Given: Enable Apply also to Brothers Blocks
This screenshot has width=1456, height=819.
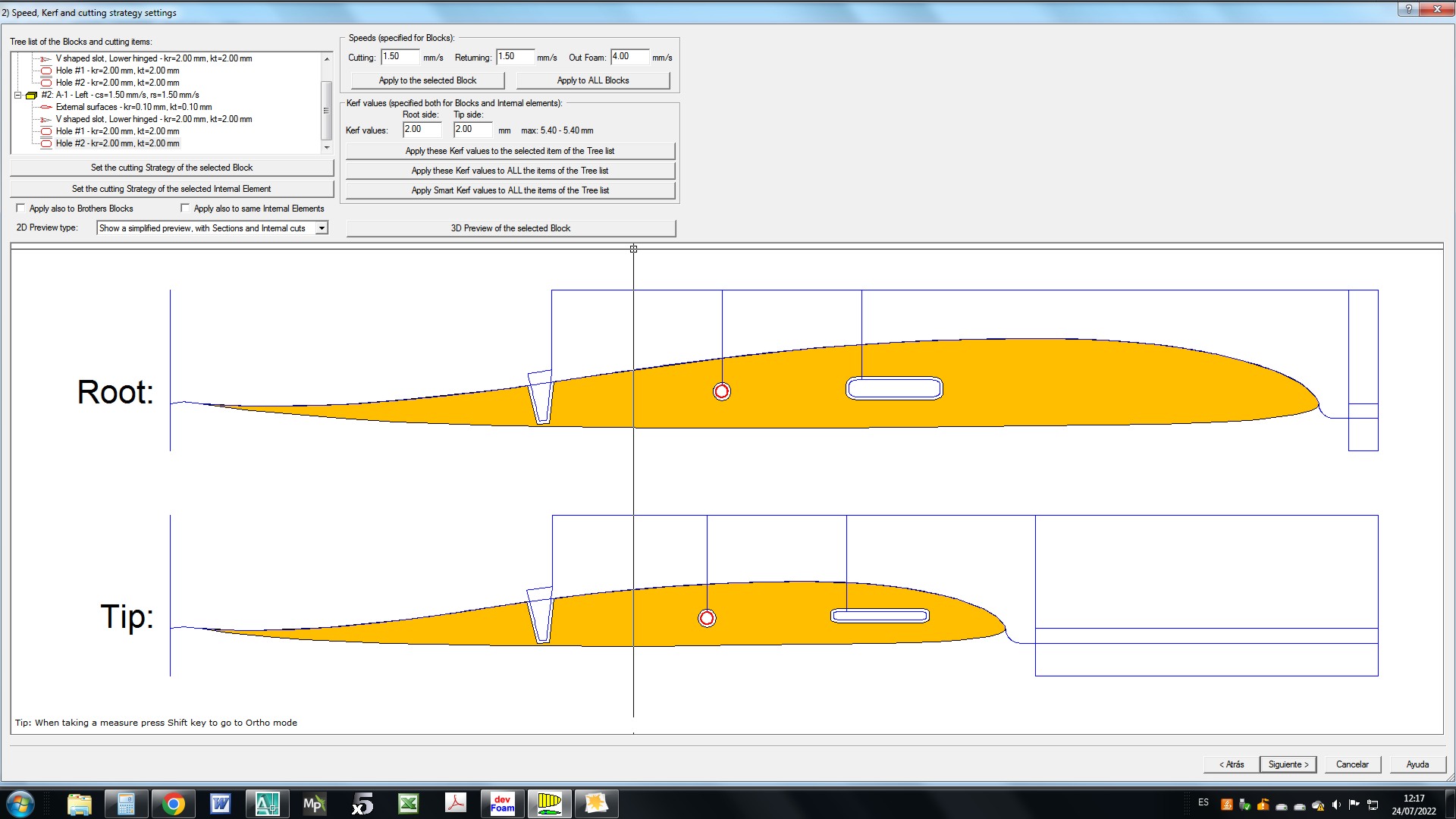Looking at the screenshot, I should click(21, 208).
